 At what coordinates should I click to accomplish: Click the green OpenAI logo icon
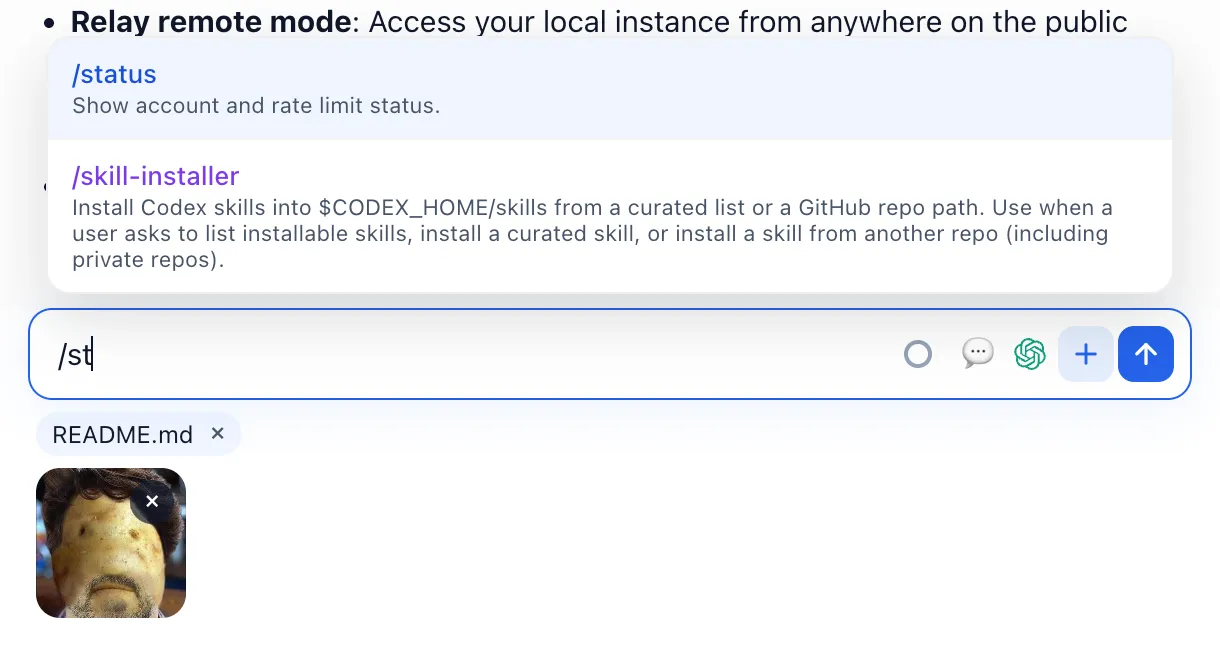click(1030, 354)
